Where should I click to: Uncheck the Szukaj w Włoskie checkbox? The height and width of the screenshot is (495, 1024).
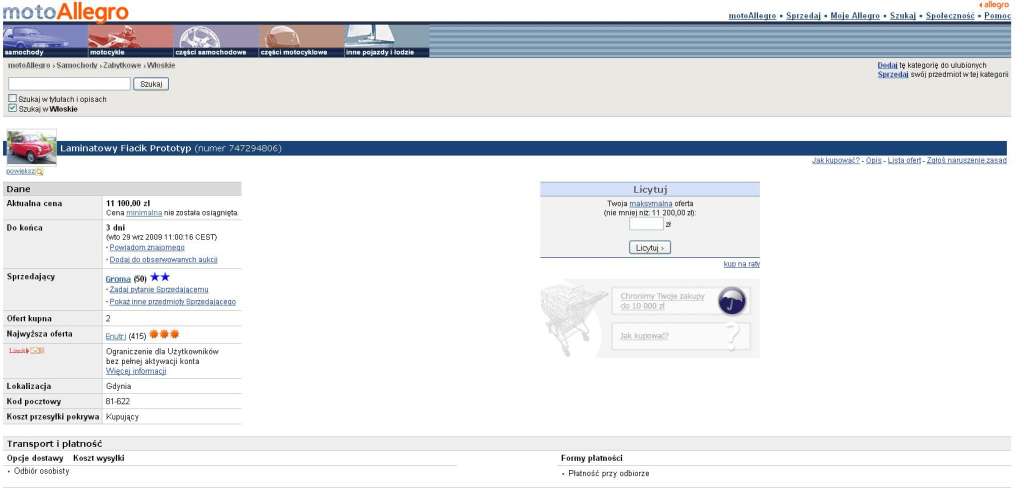click(12, 108)
